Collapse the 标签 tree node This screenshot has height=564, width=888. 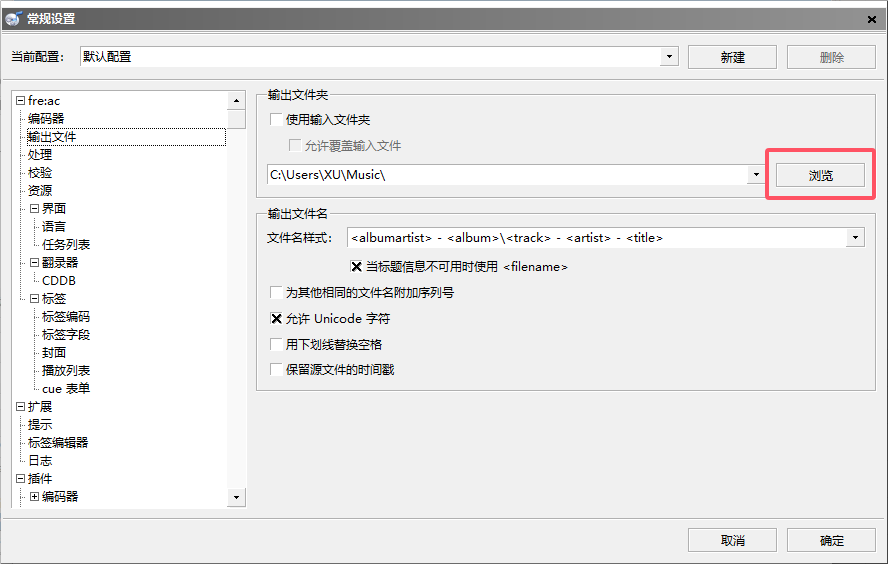pyautogui.click(x=35, y=298)
